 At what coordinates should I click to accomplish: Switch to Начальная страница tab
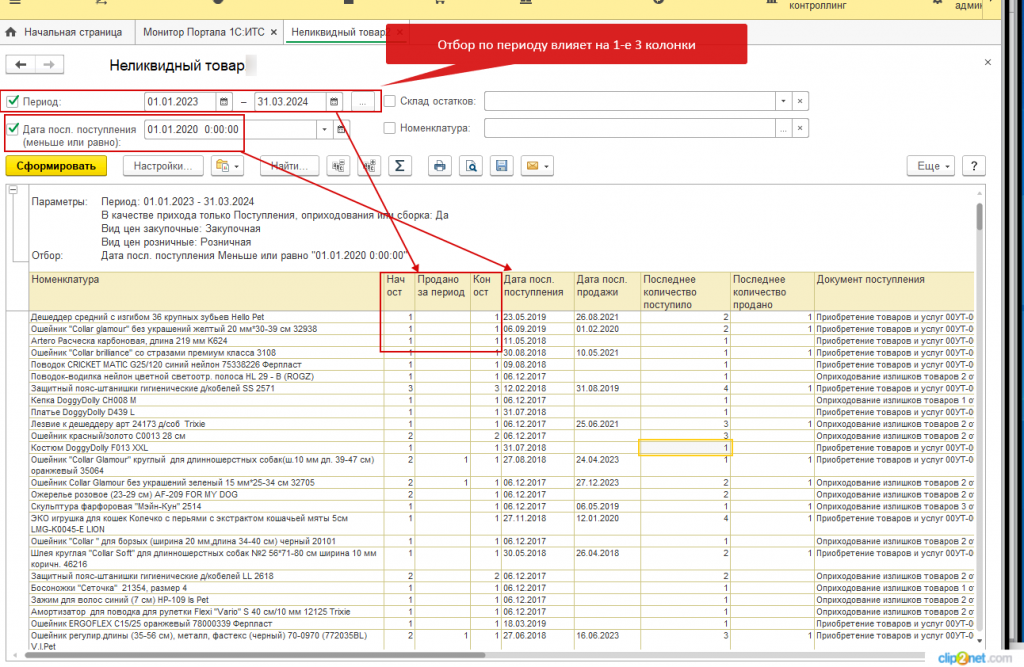pos(64,32)
